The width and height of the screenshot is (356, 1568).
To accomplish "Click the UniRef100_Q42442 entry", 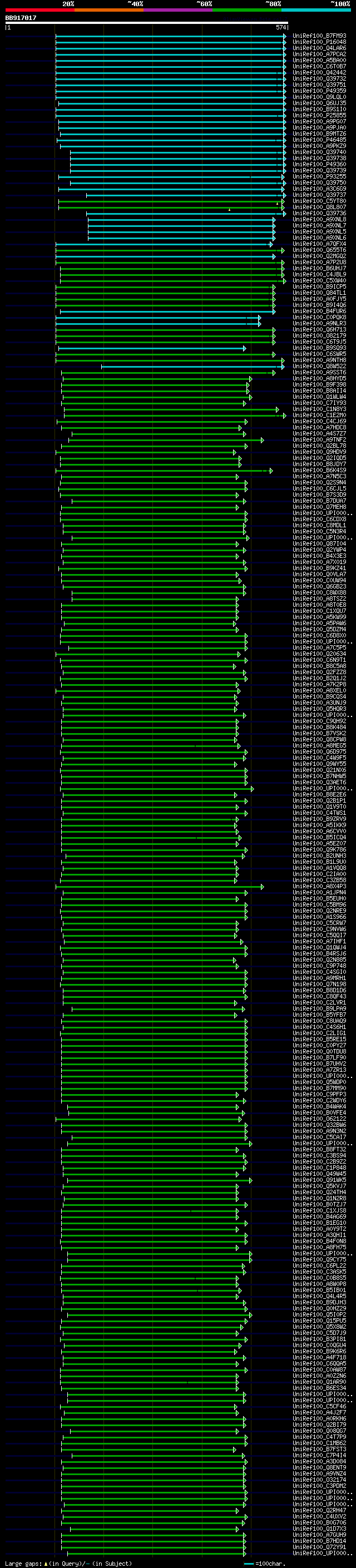I will tap(319, 72).
